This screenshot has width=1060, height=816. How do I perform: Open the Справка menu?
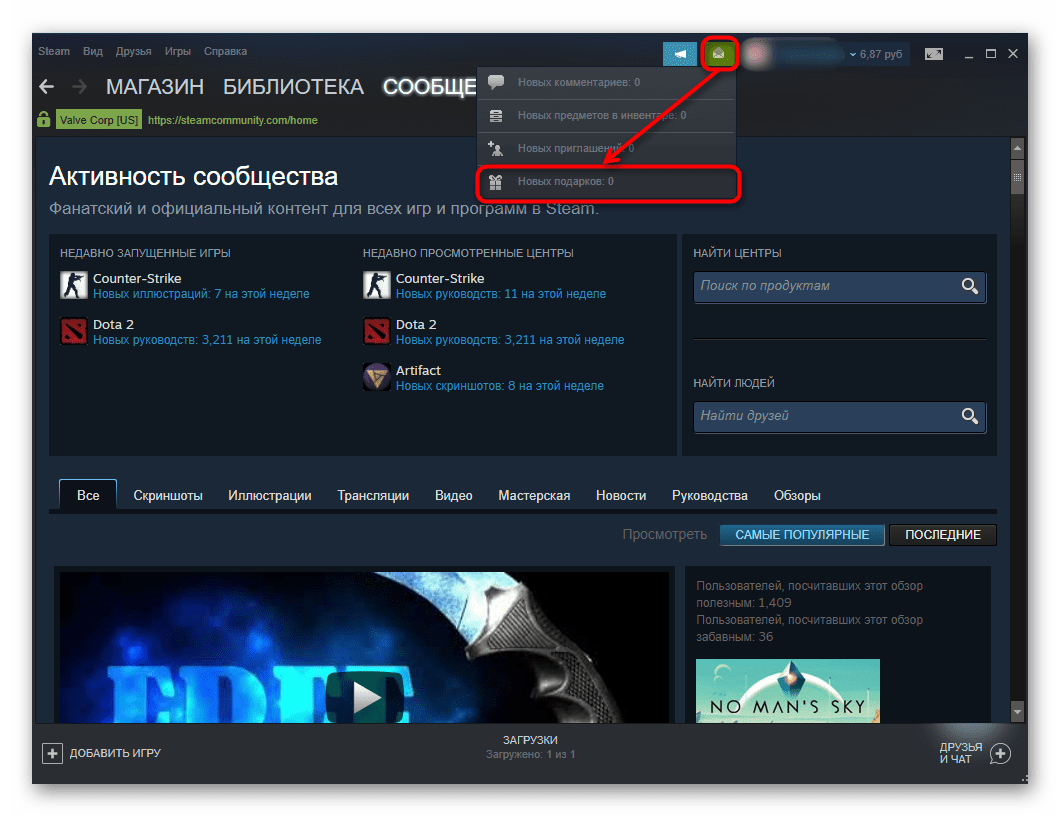225,51
